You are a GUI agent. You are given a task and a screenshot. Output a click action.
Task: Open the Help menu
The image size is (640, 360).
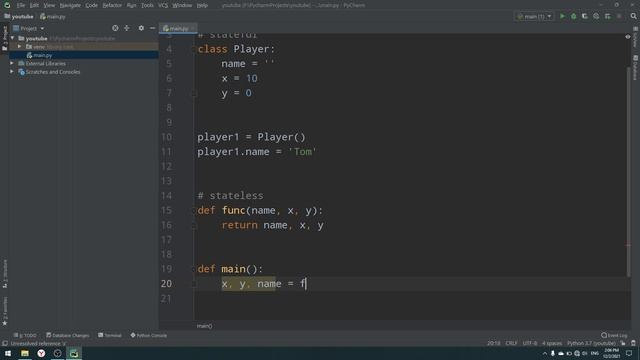[202, 5]
